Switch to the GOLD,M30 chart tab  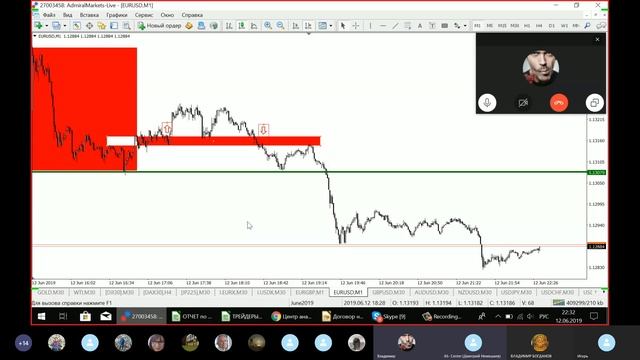pyautogui.click(x=51, y=293)
